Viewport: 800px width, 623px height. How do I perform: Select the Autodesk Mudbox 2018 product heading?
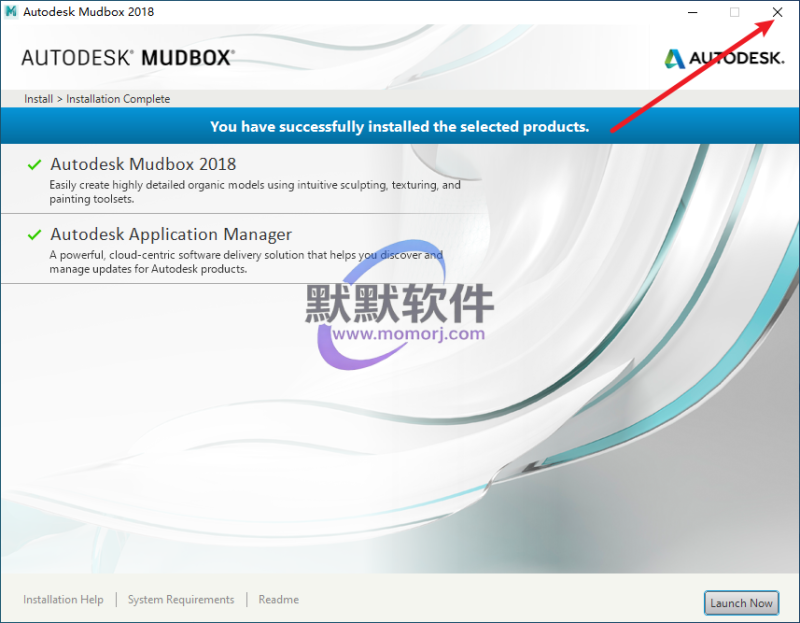(143, 164)
